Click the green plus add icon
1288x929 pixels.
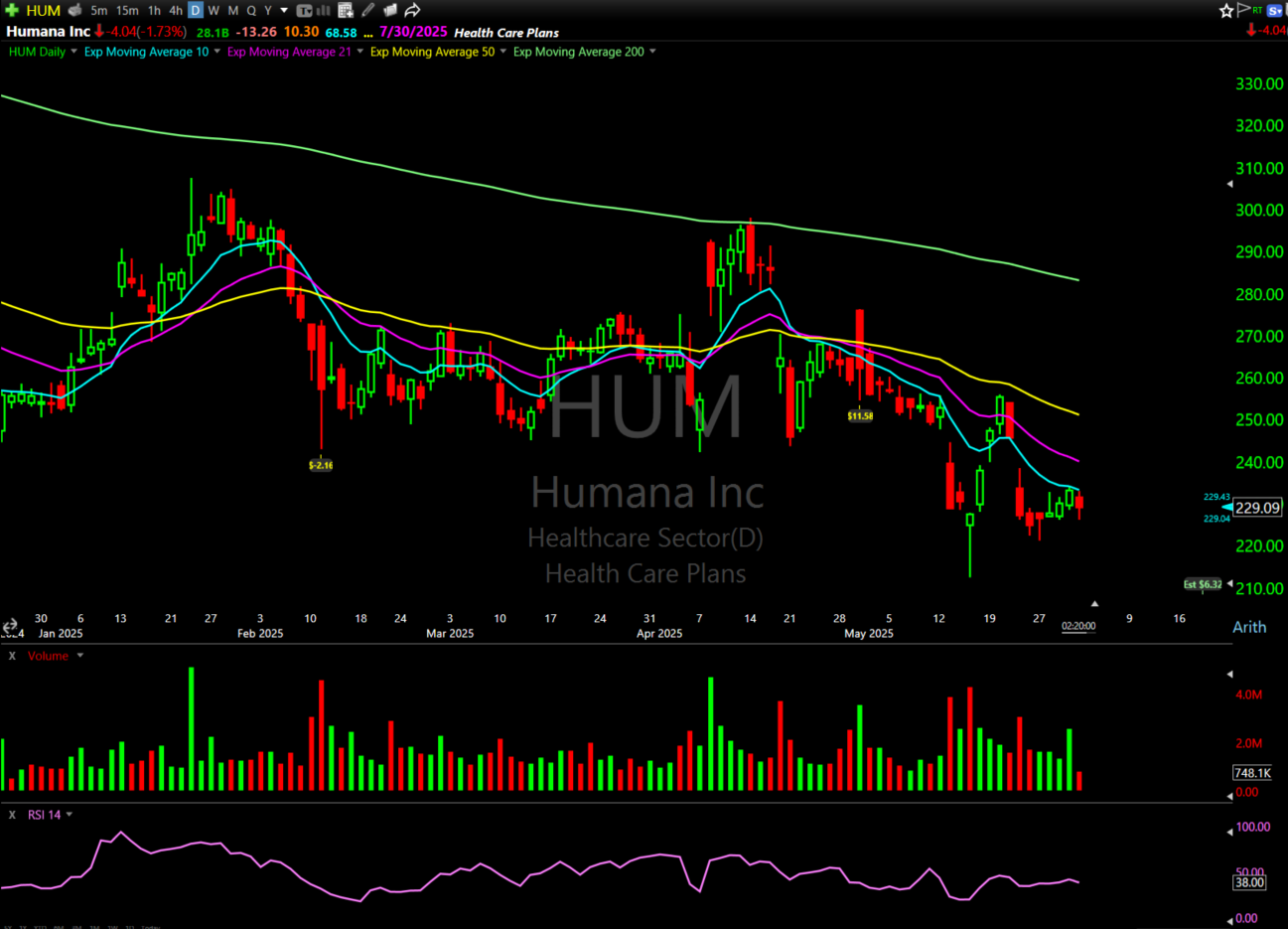click(x=12, y=10)
